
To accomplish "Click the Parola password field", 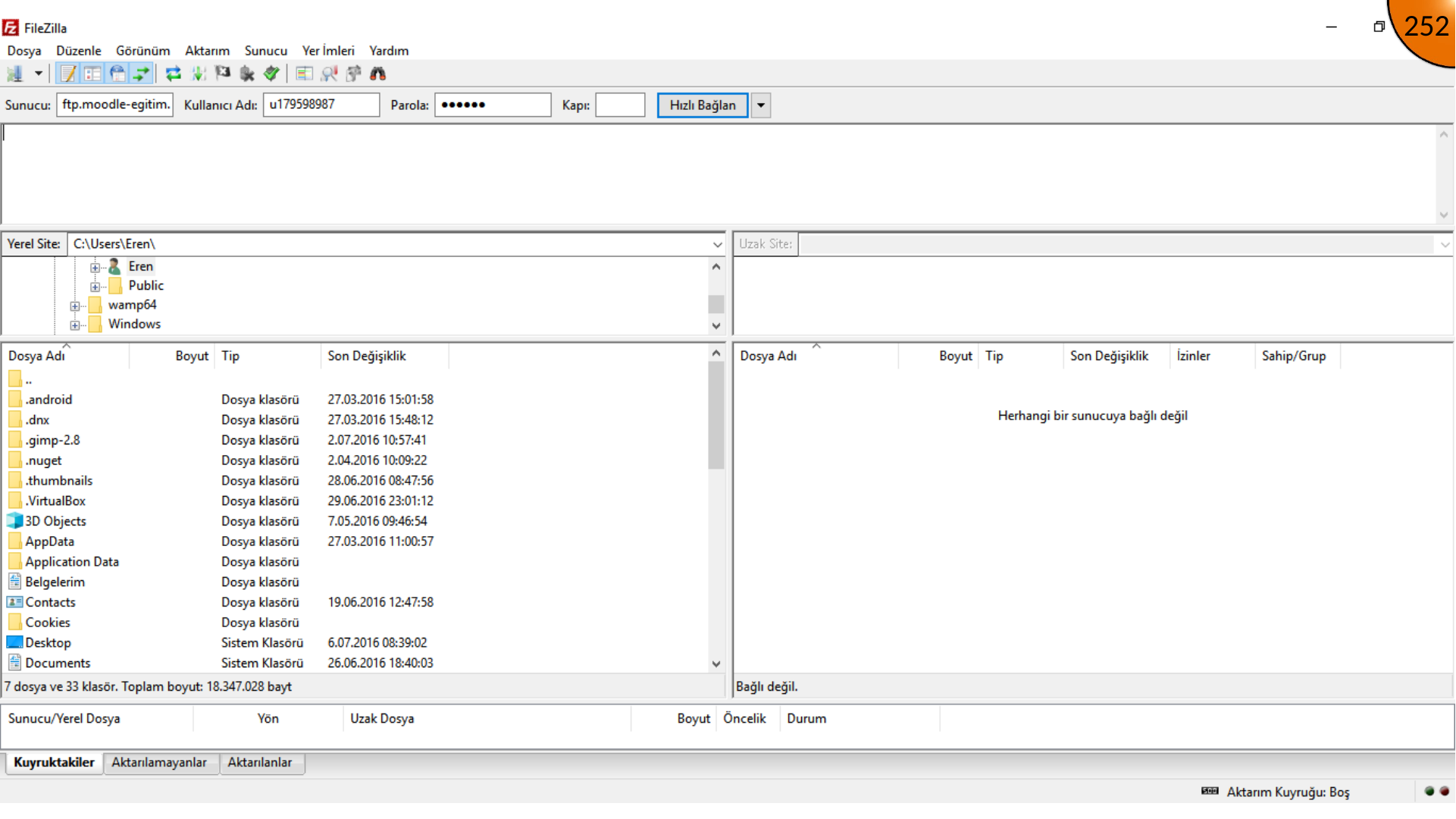I will pyautogui.click(x=493, y=105).
